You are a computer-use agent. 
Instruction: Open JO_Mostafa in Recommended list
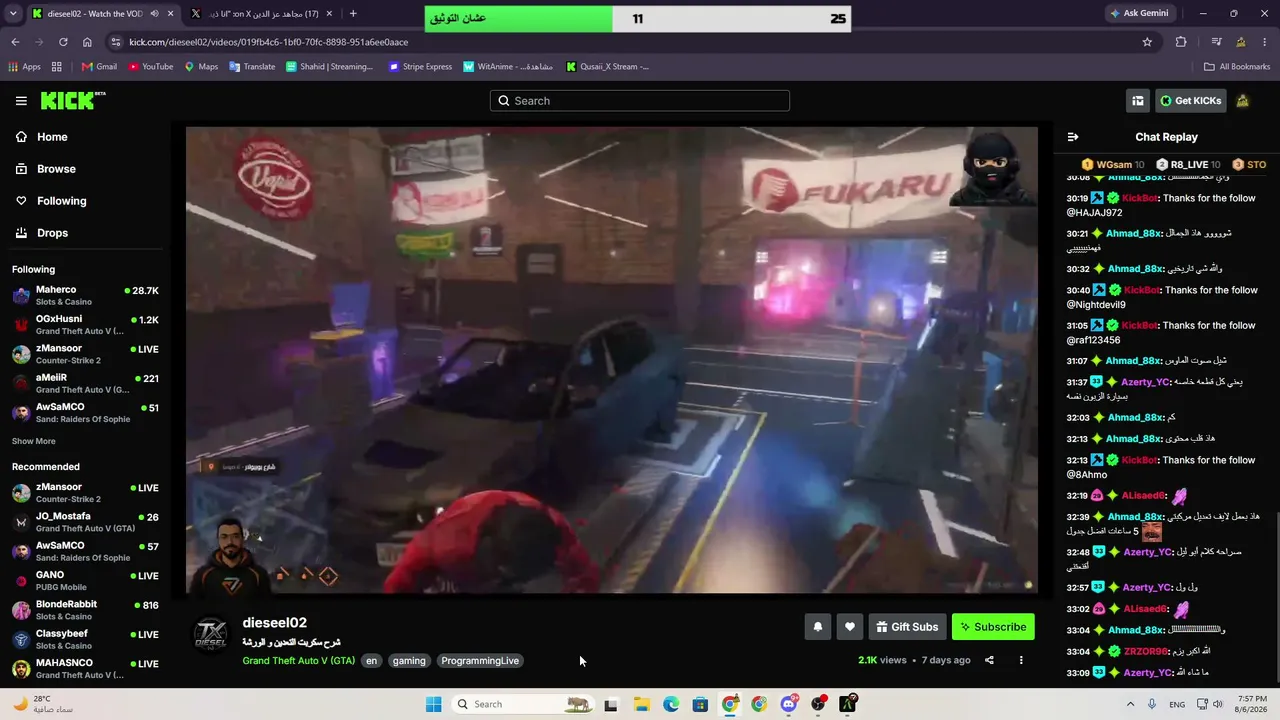click(85, 522)
